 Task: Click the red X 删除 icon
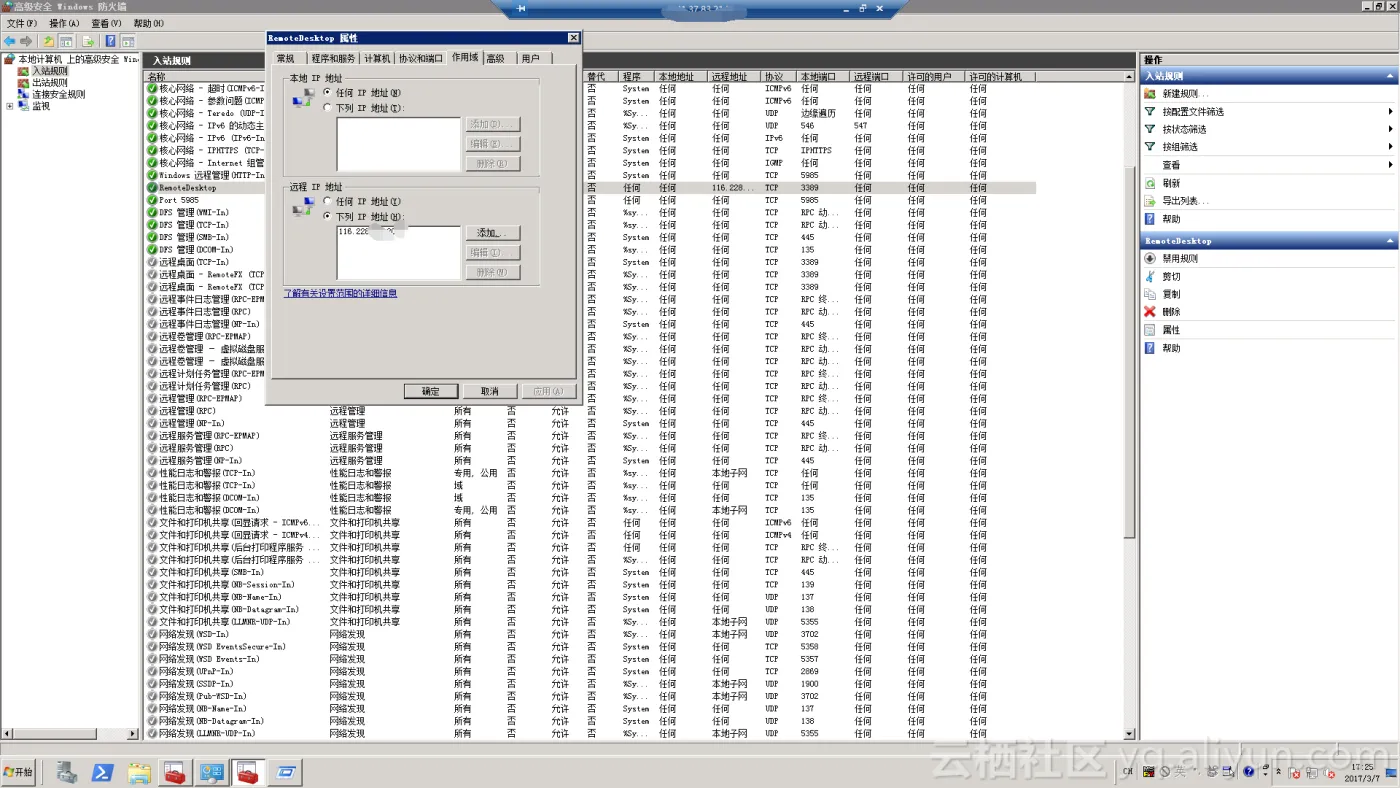(1150, 312)
